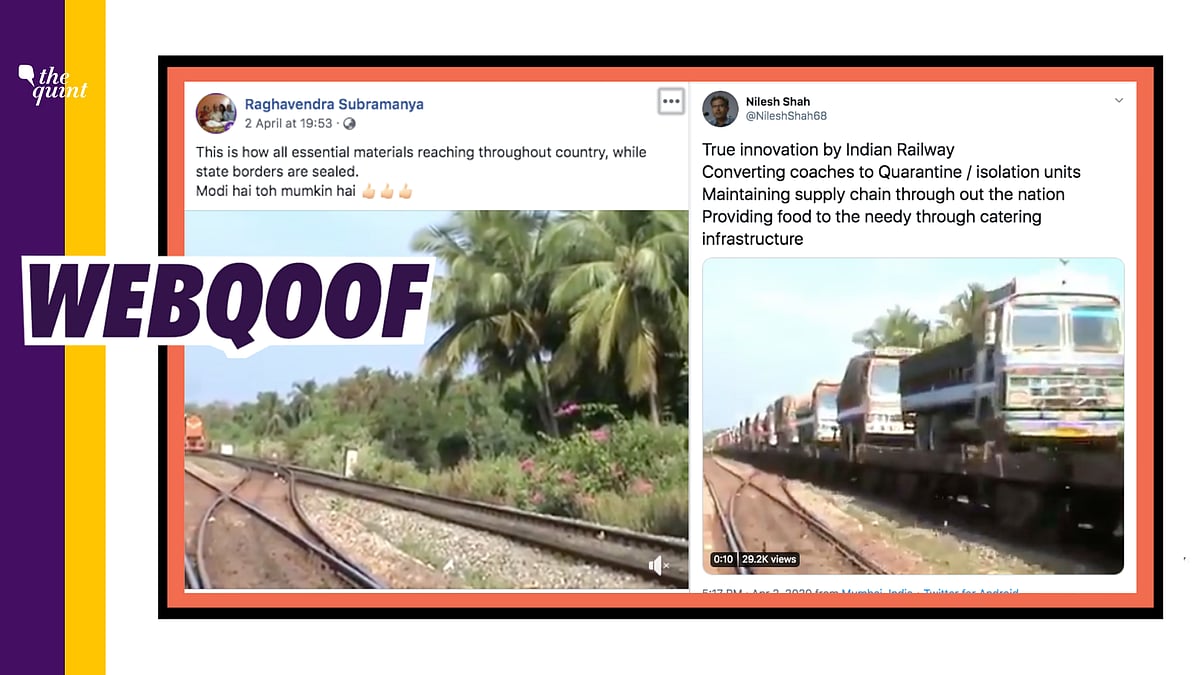Expand the tweet options chevron
The height and width of the screenshot is (675, 1200).
pos(1119,101)
